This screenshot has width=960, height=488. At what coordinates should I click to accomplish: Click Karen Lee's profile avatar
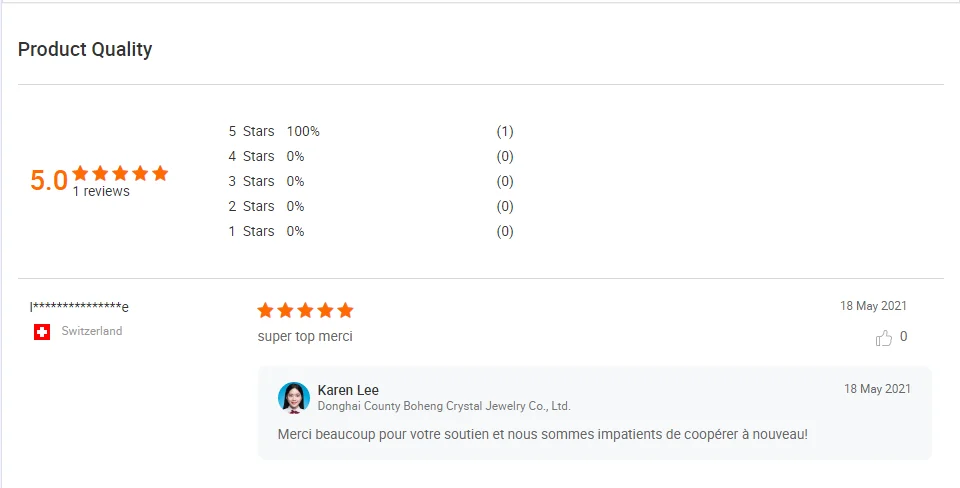pyautogui.click(x=294, y=397)
